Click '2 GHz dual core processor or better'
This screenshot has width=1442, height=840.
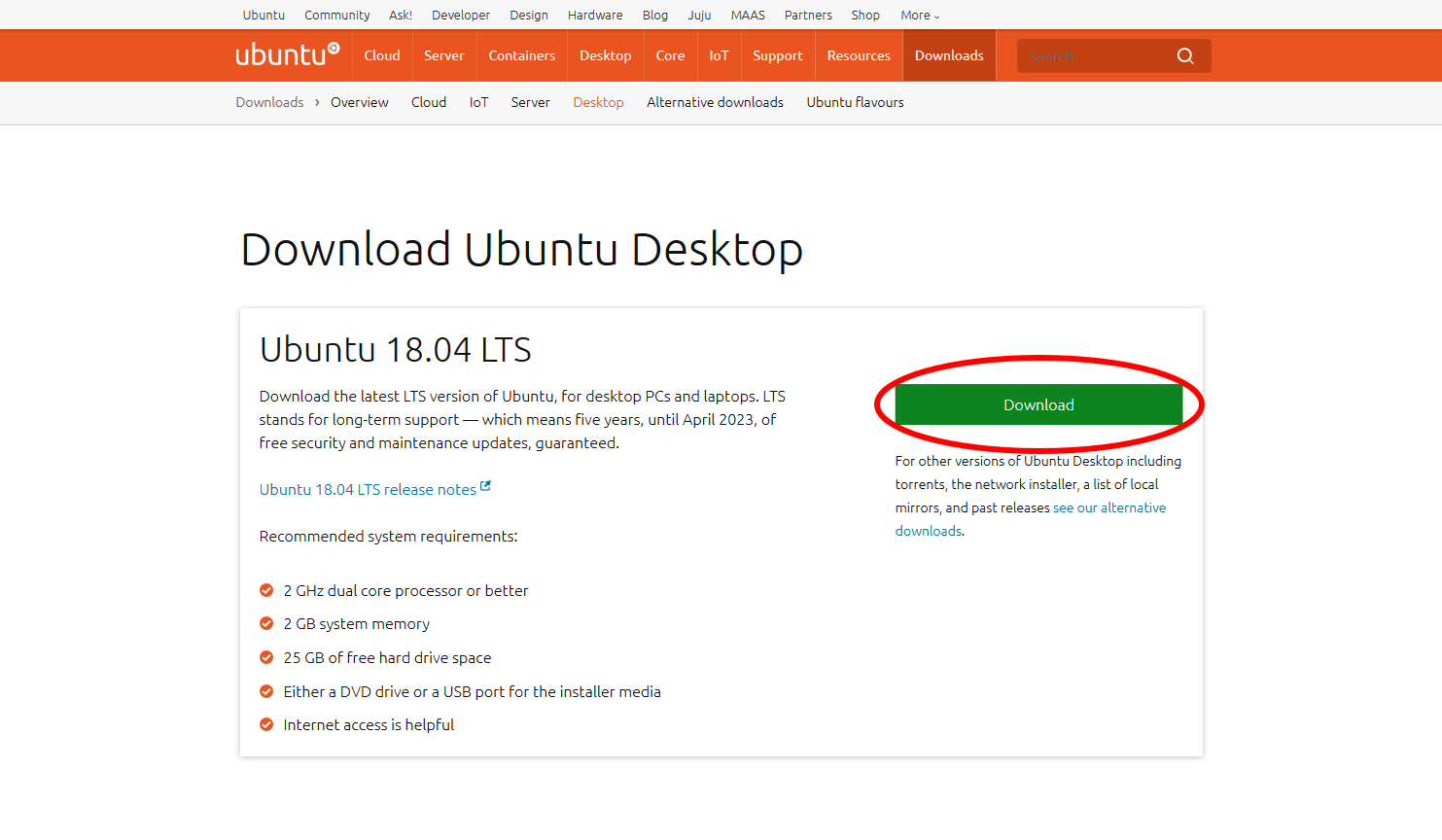(x=405, y=590)
